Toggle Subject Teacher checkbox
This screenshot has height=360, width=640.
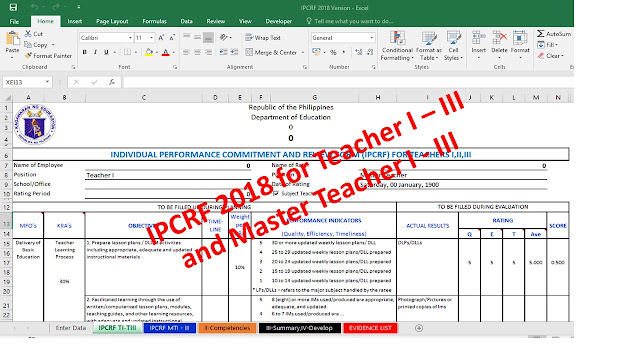(276, 193)
